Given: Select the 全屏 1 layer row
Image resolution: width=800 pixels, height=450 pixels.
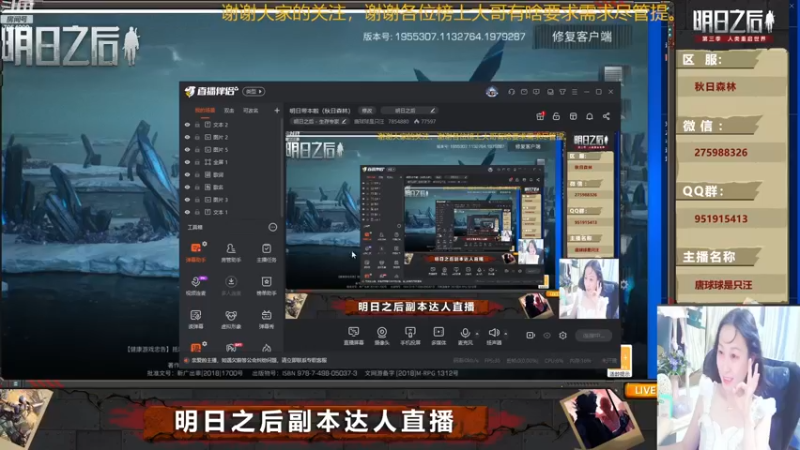Looking at the screenshot, I should (232, 162).
